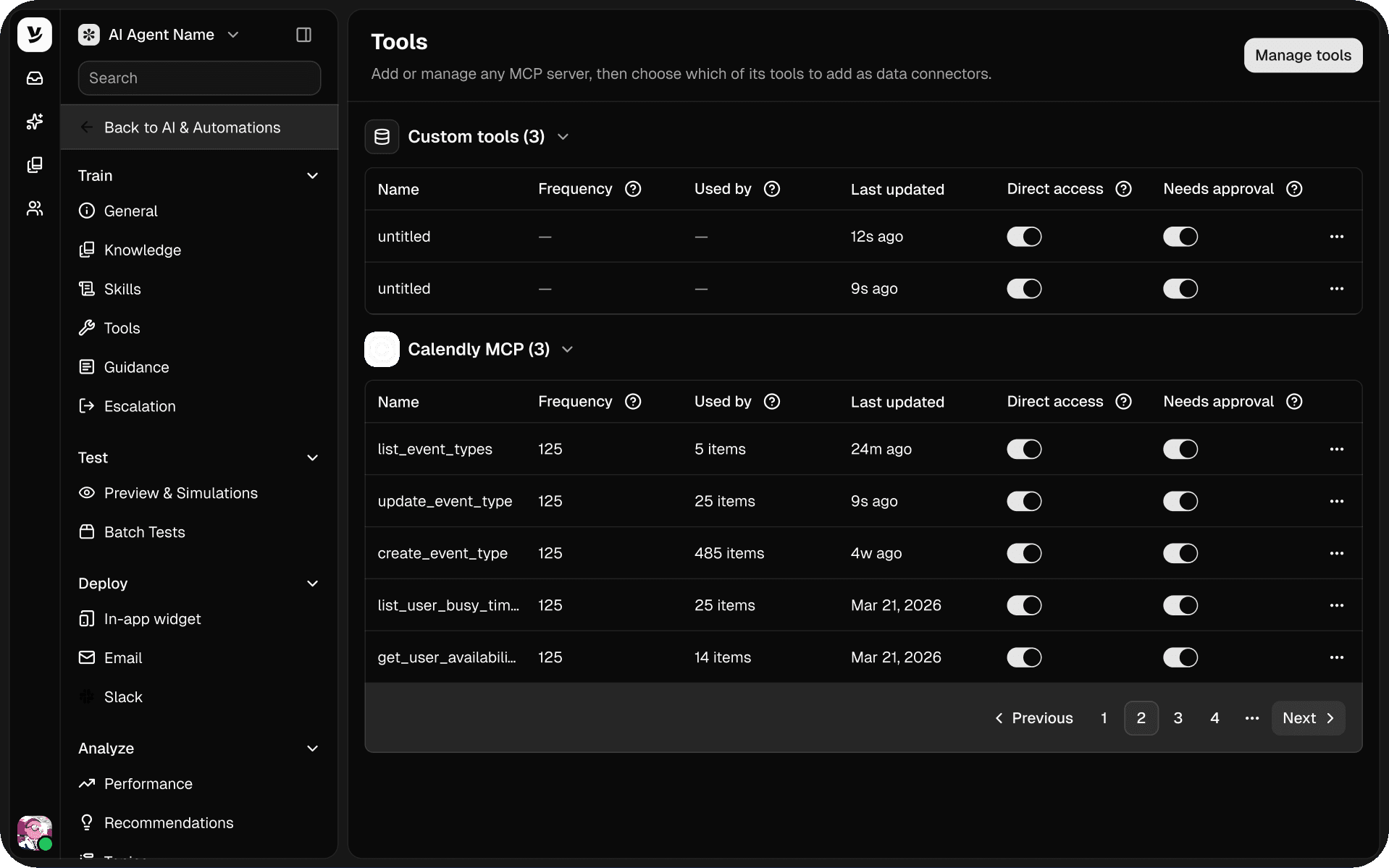1389x868 pixels.
Task: Toggle Direct access for list_event_types
Action: pyautogui.click(x=1024, y=450)
